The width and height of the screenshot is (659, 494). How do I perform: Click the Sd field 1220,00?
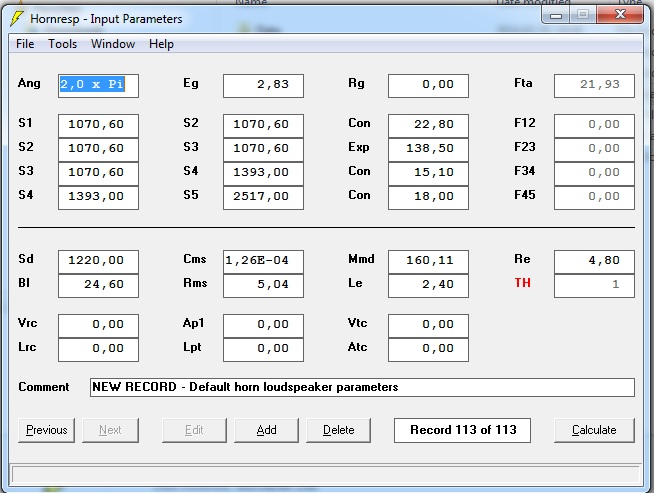(x=98, y=262)
